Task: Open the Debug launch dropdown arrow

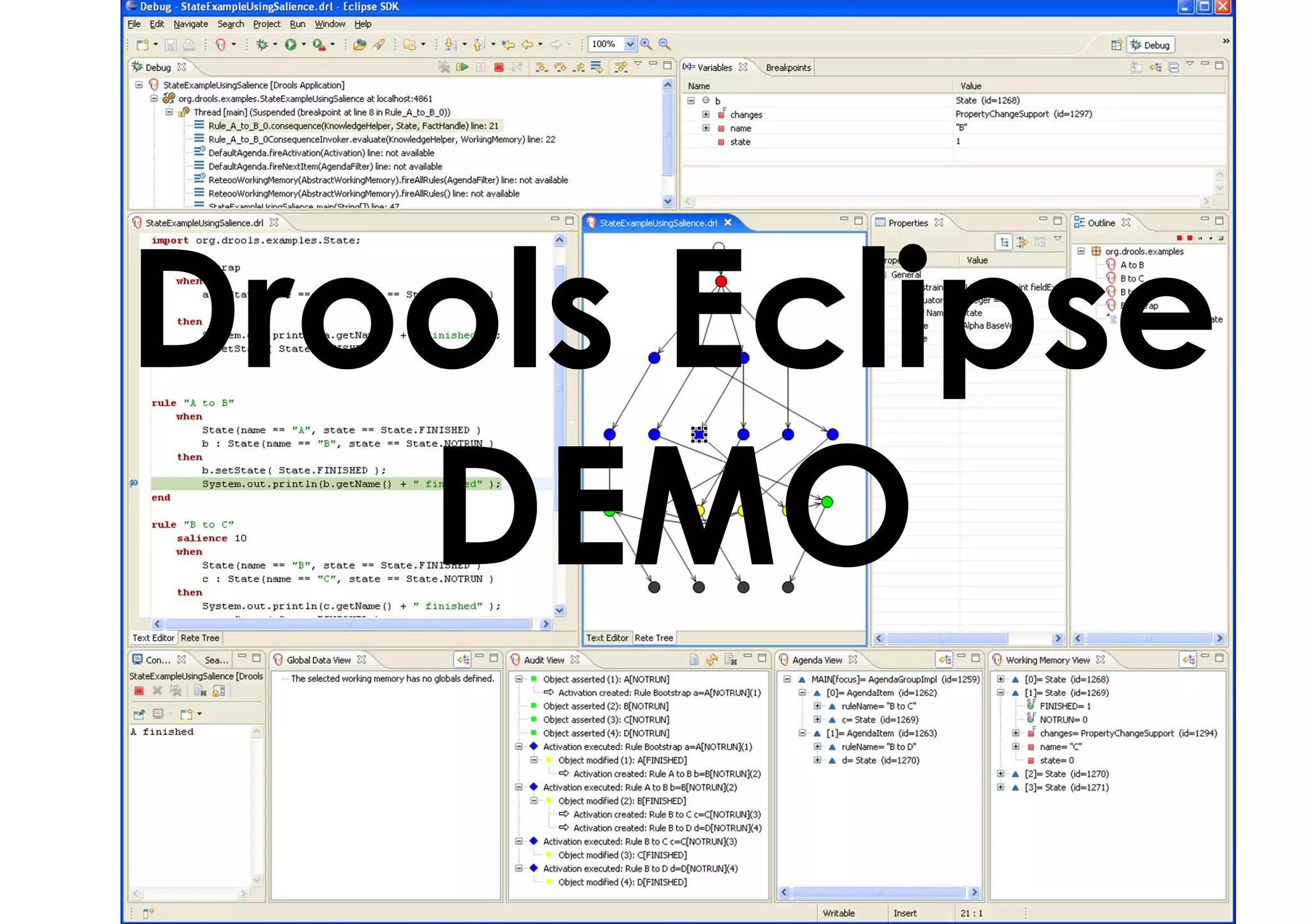Action: click(x=275, y=45)
